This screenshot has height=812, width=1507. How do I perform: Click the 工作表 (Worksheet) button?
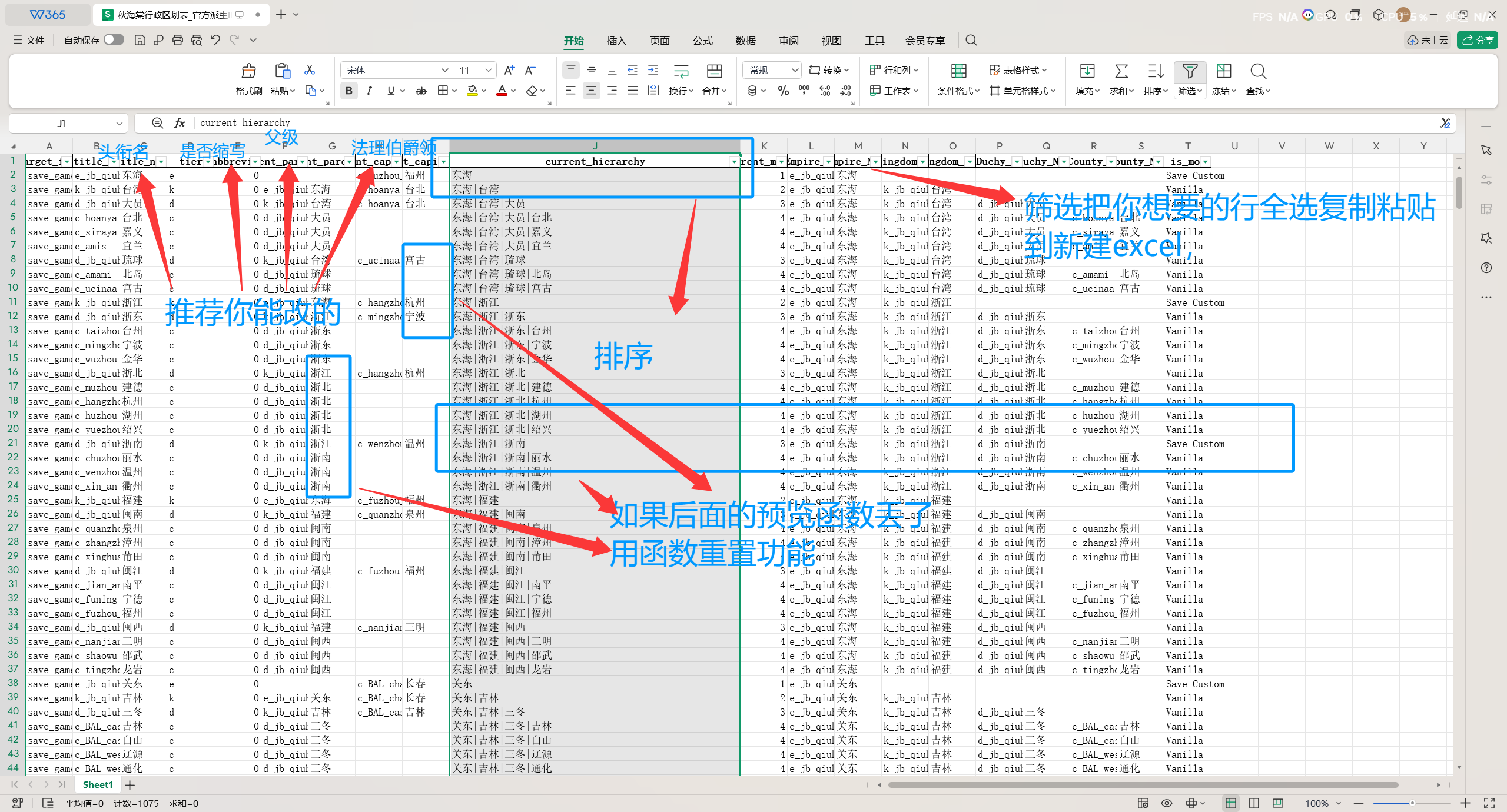(894, 91)
